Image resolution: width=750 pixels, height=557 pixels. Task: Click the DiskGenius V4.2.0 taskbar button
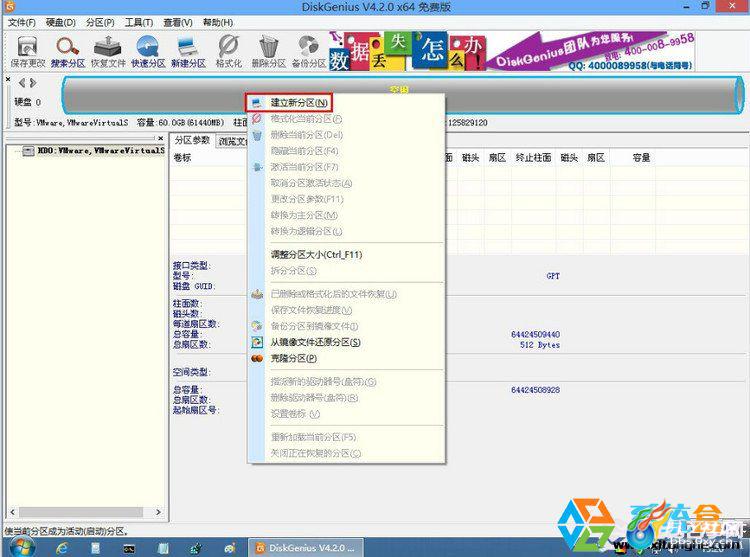306,547
